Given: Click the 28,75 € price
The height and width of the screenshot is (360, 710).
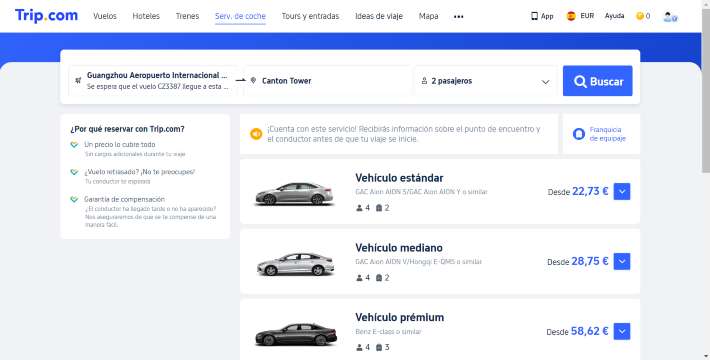Looking at the screenshot, I should tap(590, 261).
